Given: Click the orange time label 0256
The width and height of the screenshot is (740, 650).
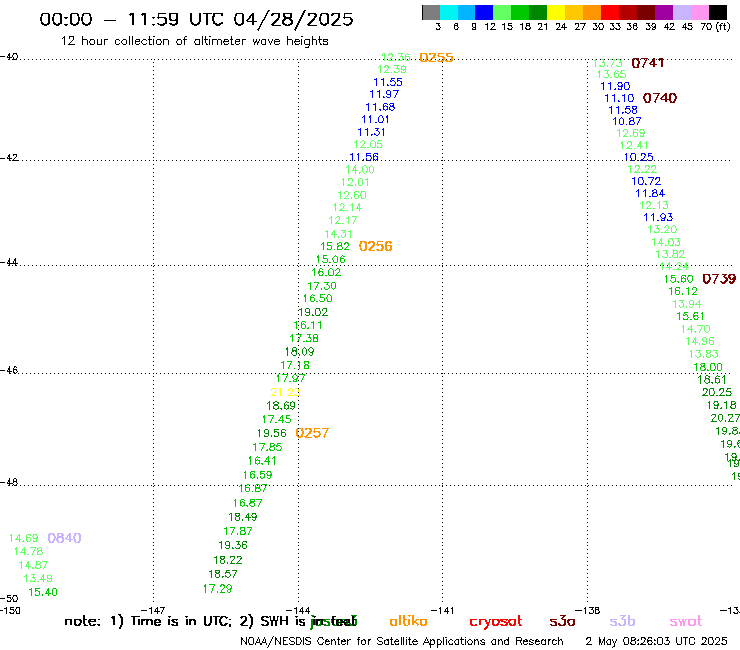Looking at the screenshot, I should tap(376, 246).
